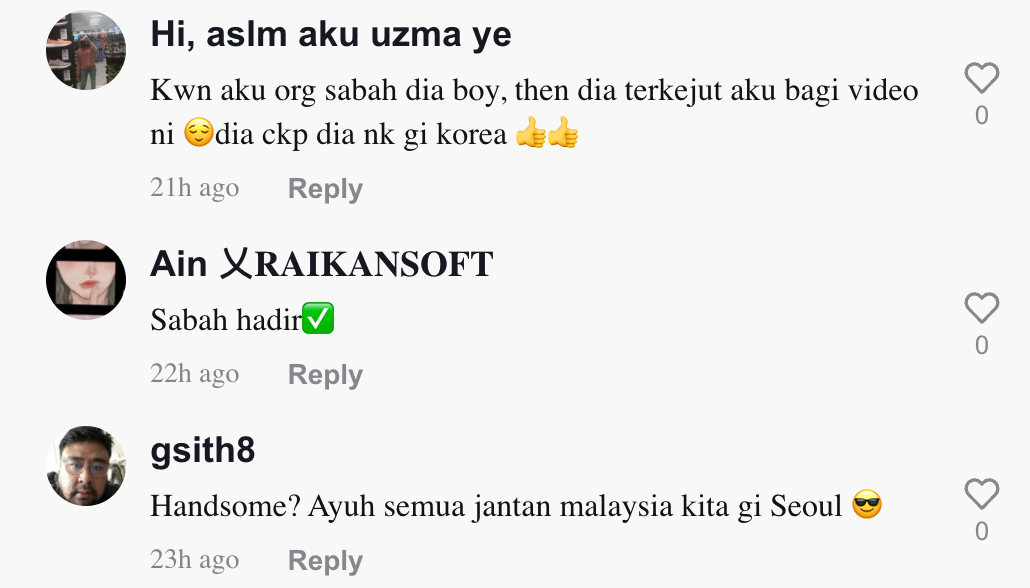1030x588 pixels.
Task: Open Ain RAIKANSOFT's avatar
Action: 85,280
